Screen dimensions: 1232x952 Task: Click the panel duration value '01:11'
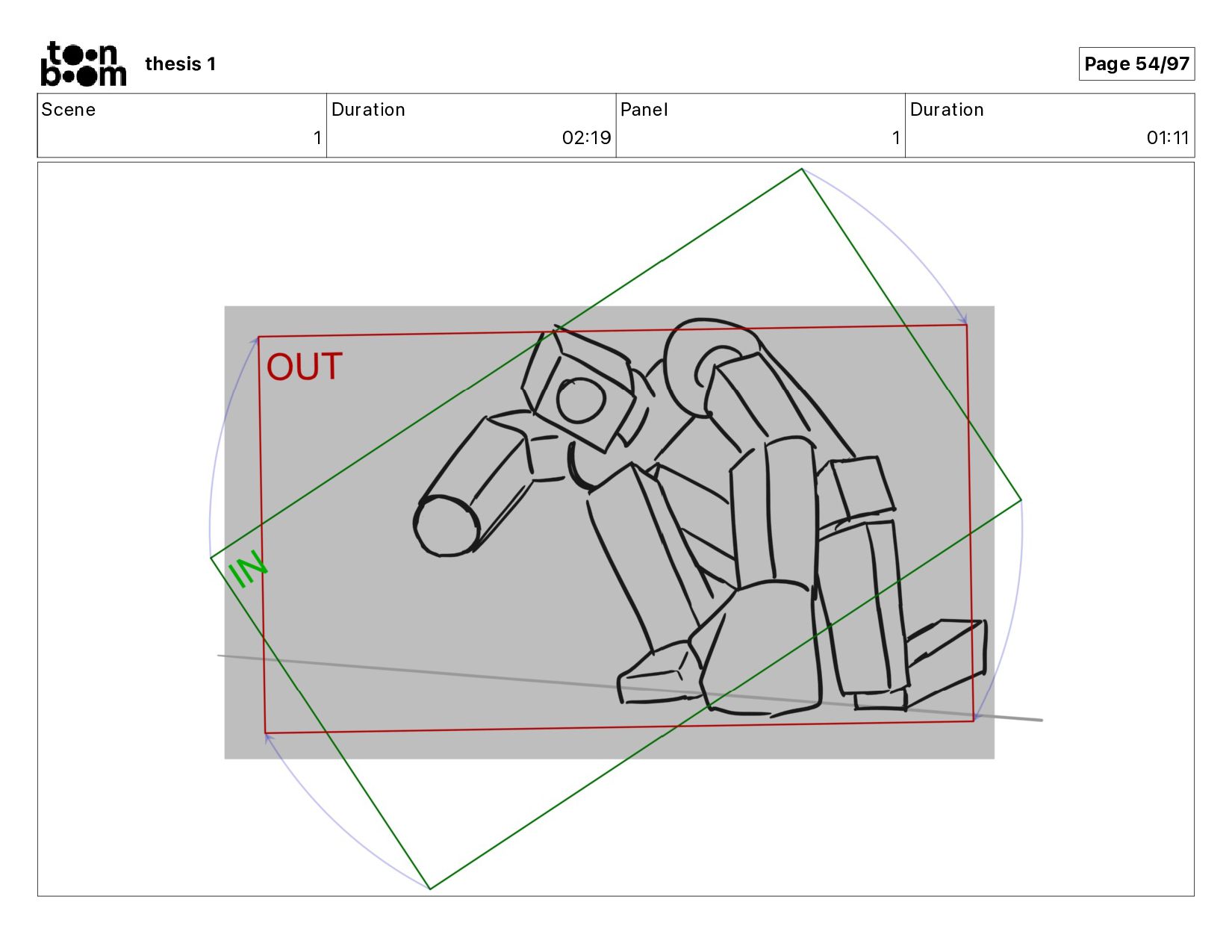[x=1167, y=138]
